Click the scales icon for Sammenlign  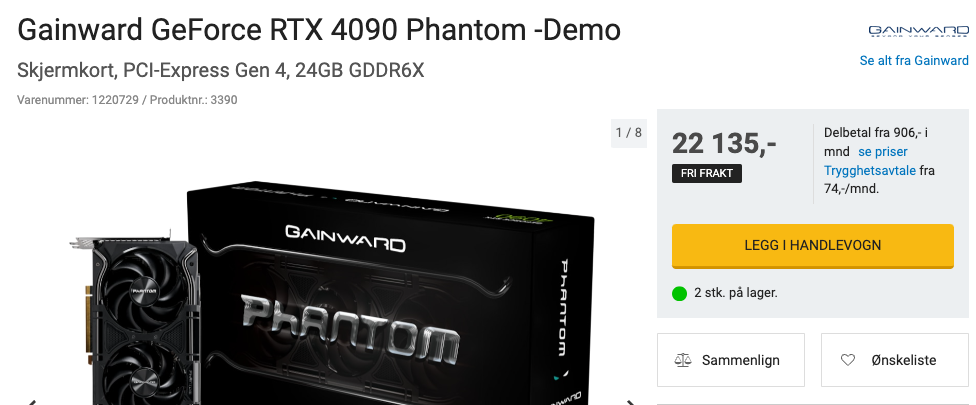pyautogui.click(x=683, y=360)
